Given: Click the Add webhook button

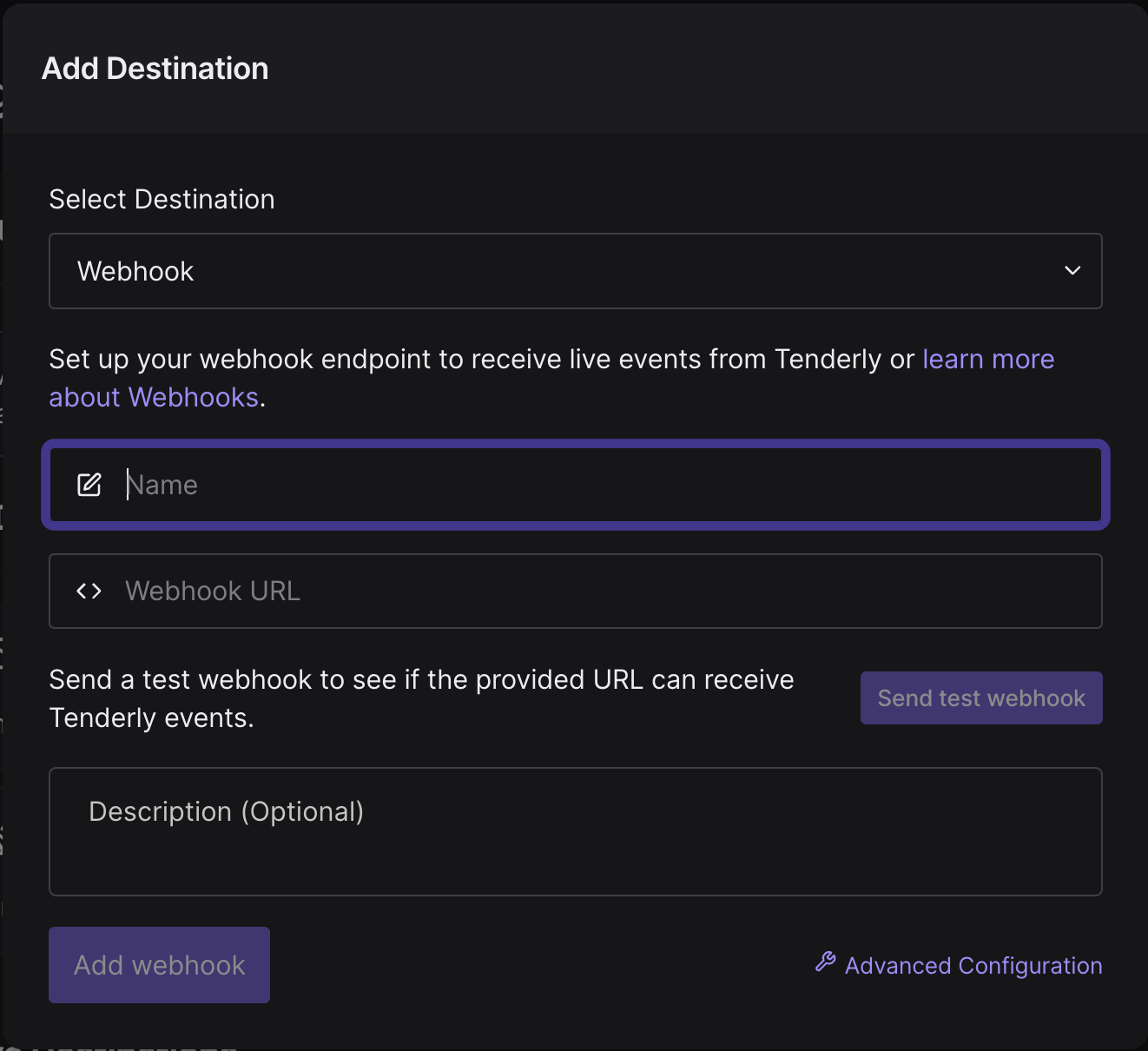Looking at the screenshot, I should [x=159, y=965].
